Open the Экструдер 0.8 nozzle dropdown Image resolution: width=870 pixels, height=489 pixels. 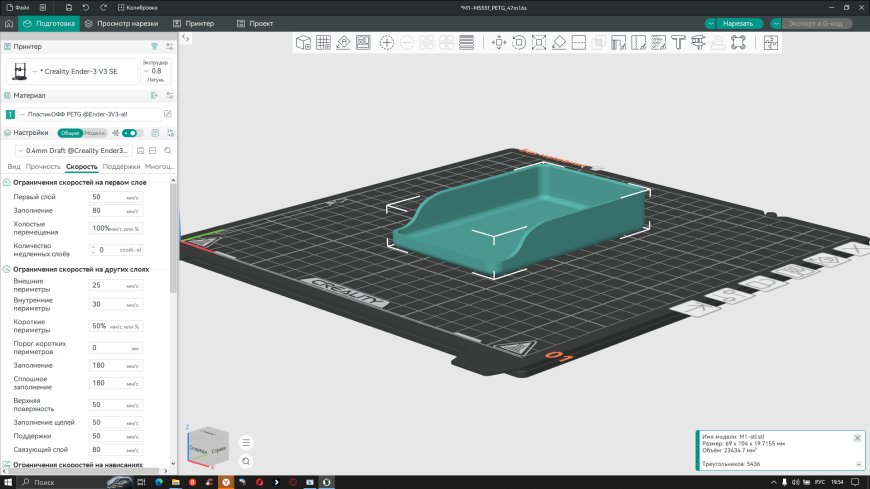coord(155,71)
